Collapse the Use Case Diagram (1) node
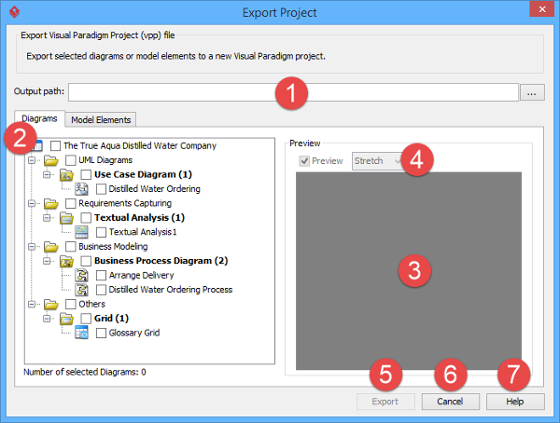560x423 pixels. tap(47, 174)
